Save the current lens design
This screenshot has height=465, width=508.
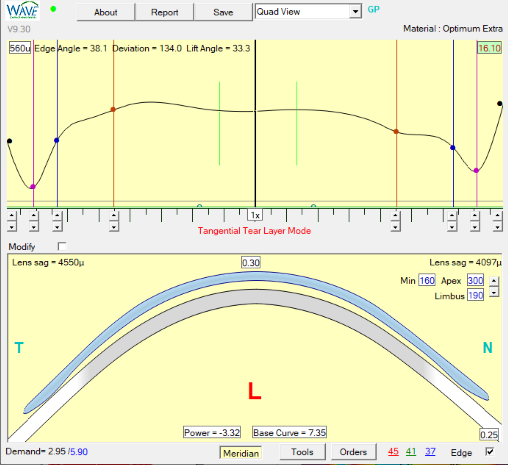click(x=223, y=12)
